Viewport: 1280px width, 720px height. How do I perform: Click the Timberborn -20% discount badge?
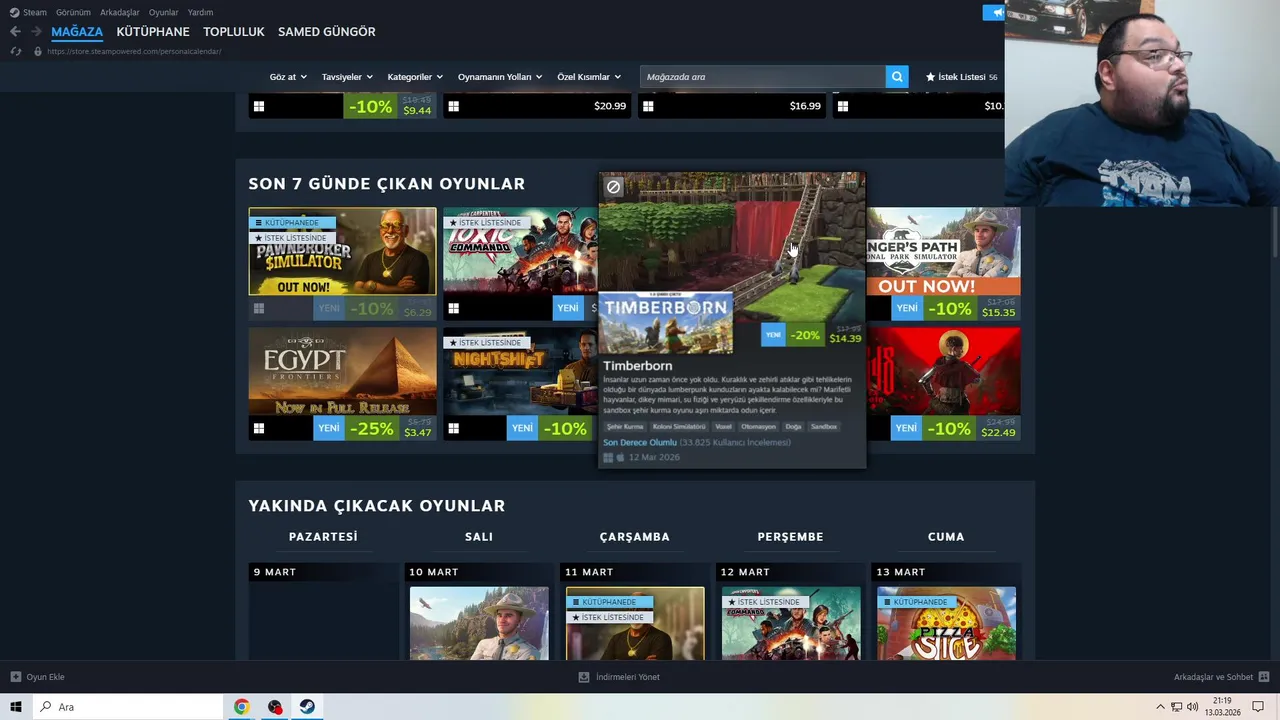click(805, 336)
